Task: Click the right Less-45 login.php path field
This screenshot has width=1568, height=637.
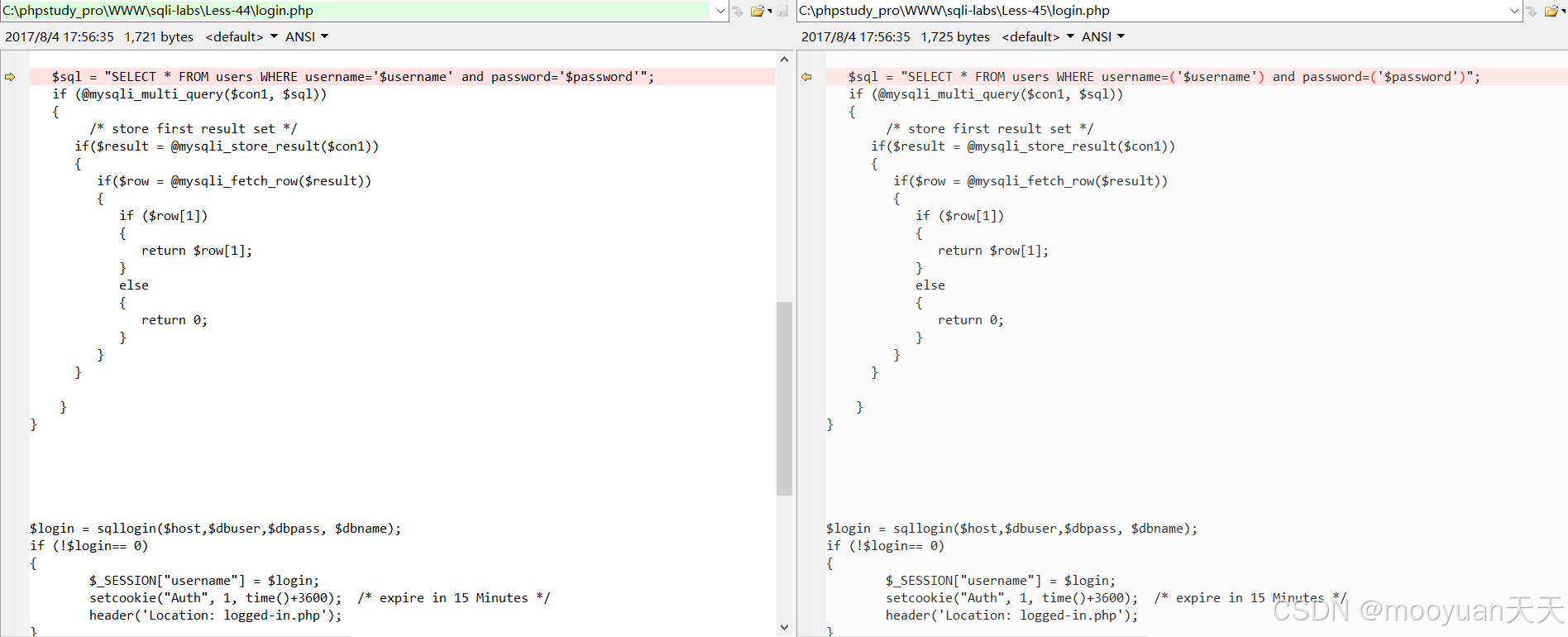Action: [x=1153, y=11]
